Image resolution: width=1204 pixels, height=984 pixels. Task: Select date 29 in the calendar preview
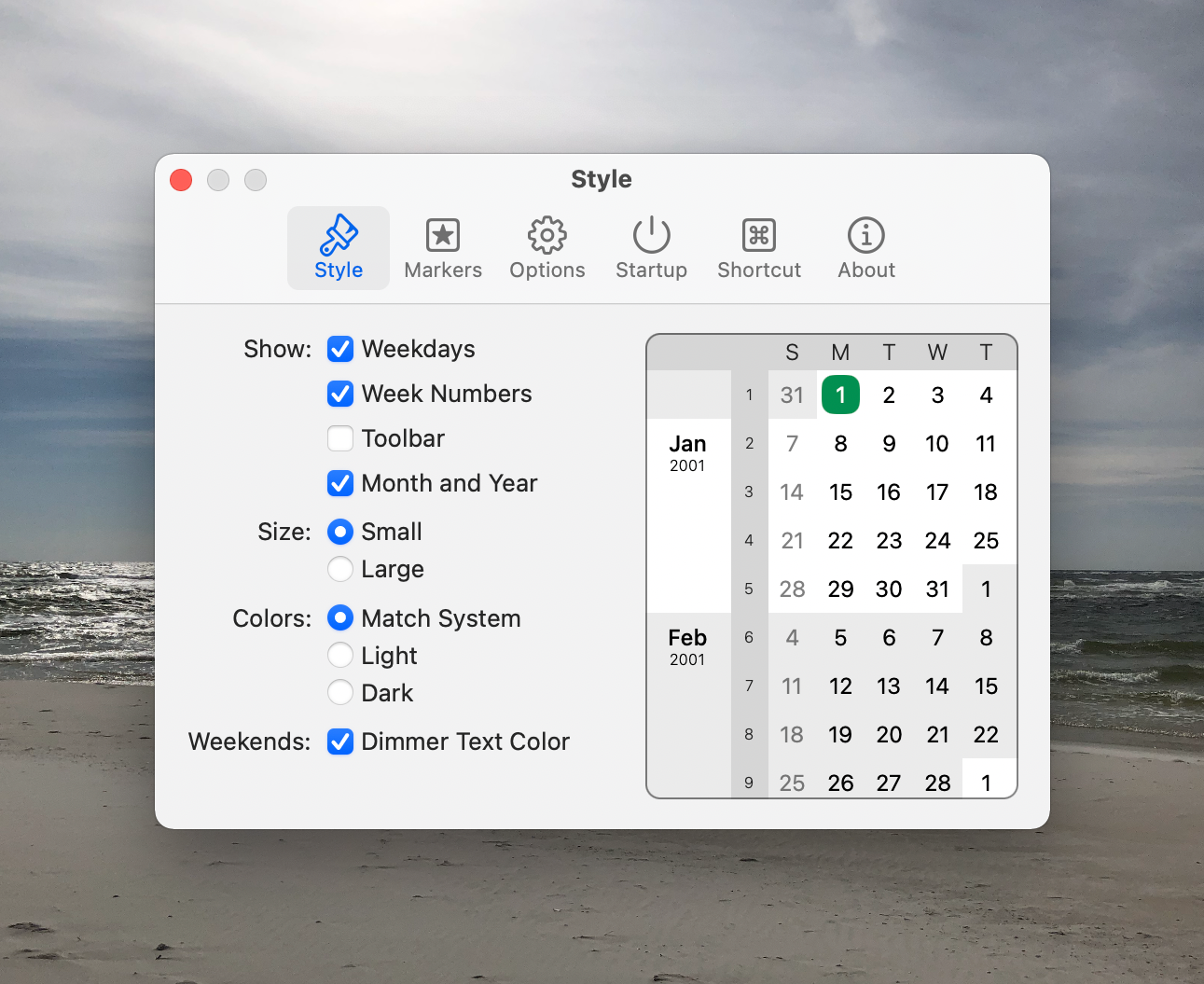click(840, 589)
